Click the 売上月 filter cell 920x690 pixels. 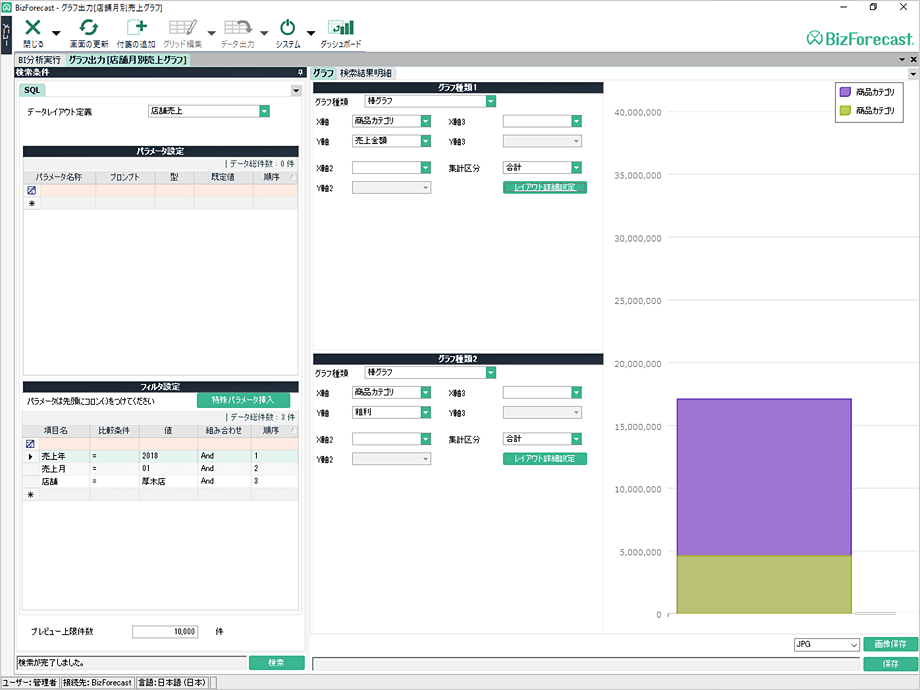point(64,469)
